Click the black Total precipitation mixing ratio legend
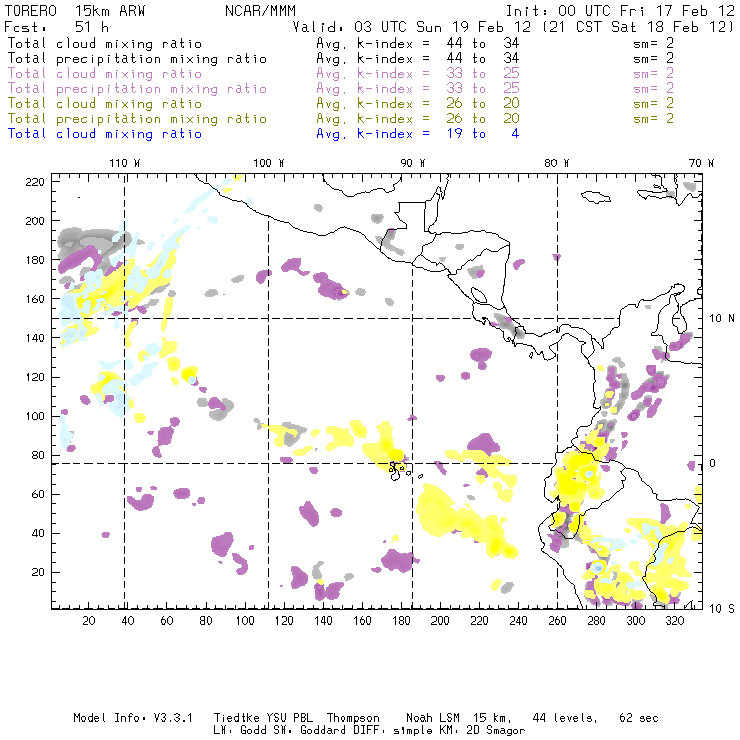740x740 pixels. pos(137,58)
